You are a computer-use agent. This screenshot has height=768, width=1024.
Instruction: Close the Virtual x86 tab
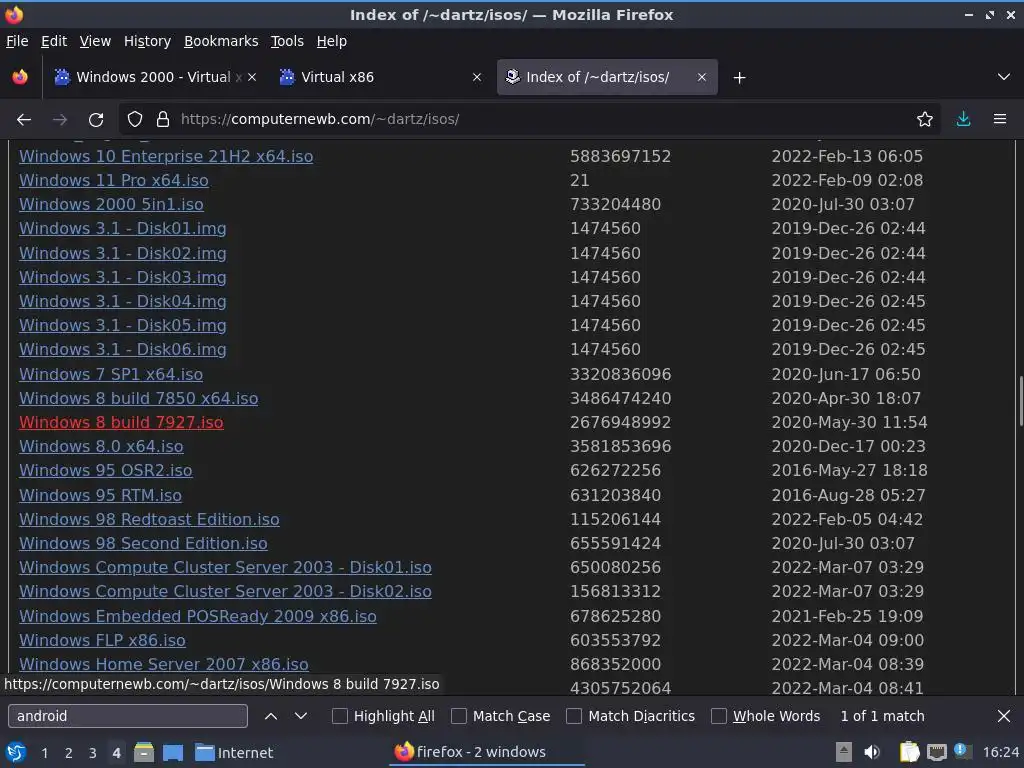coord(477,77)
